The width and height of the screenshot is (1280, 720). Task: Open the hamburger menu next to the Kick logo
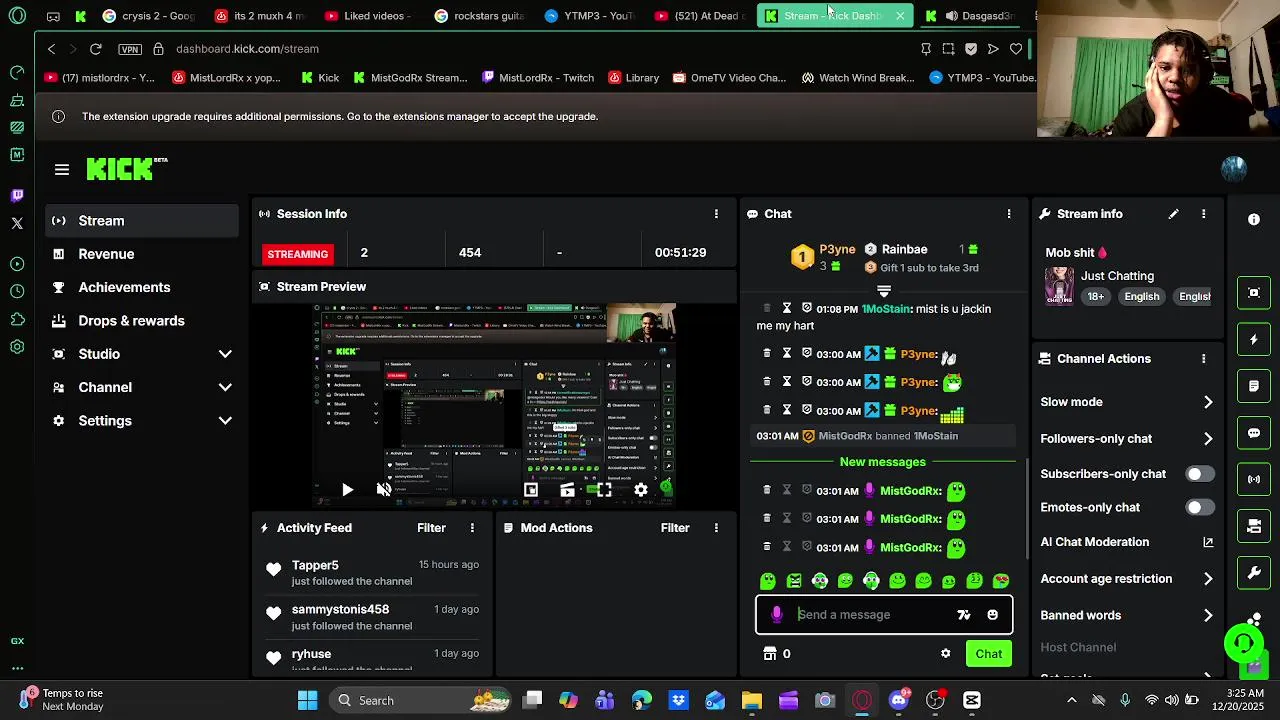click(x=62, y=170)
